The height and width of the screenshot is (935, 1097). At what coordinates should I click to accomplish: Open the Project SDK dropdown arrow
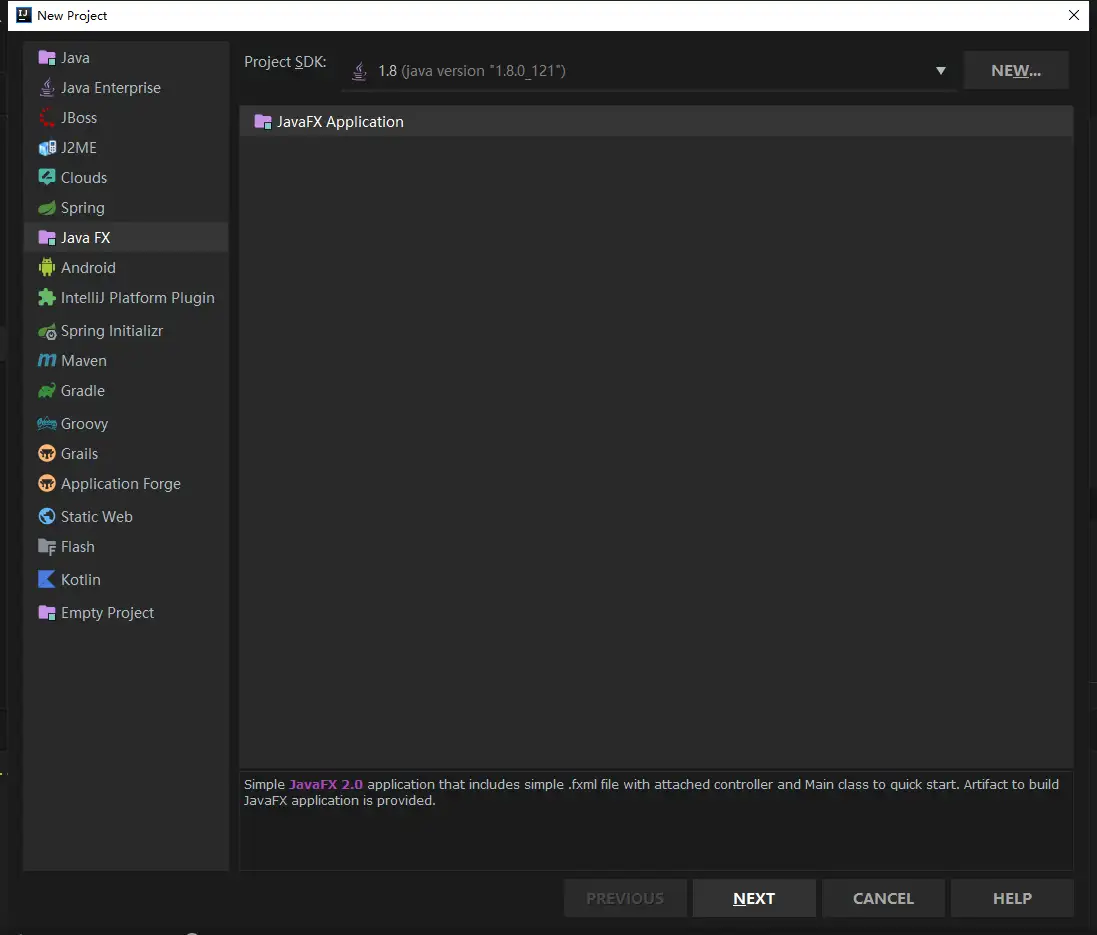coord(940,71)
